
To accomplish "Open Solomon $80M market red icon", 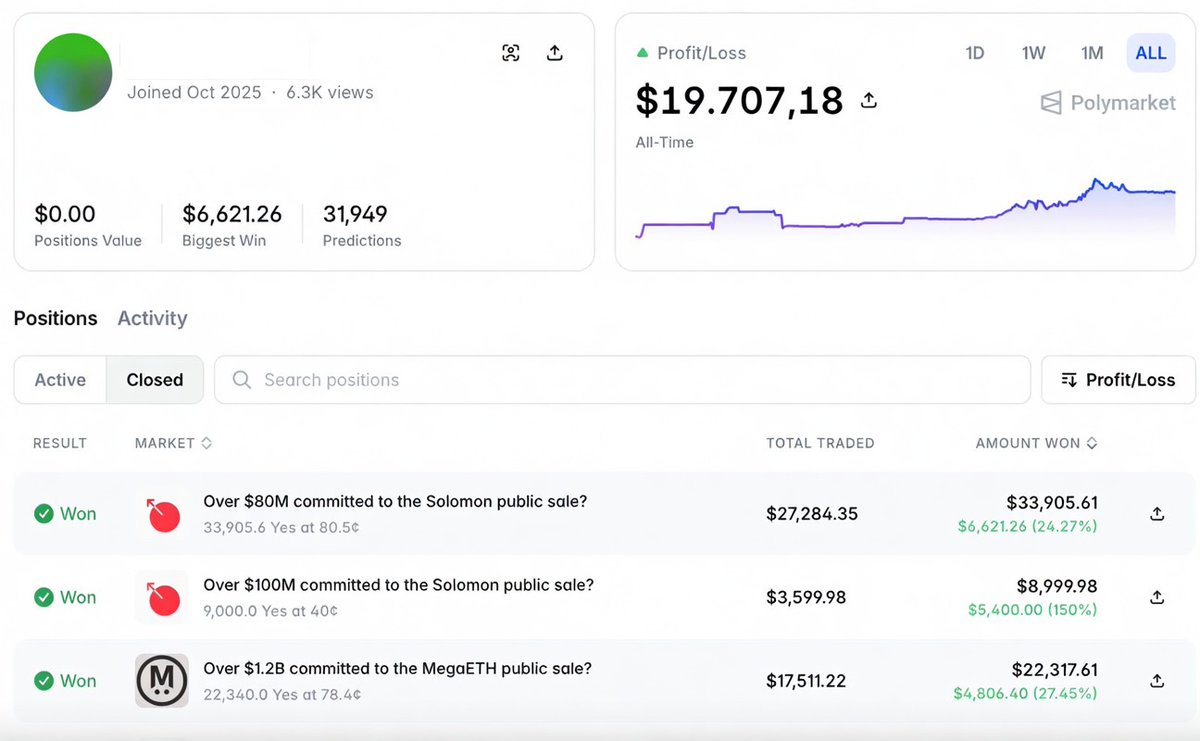I will click(161, 514).
